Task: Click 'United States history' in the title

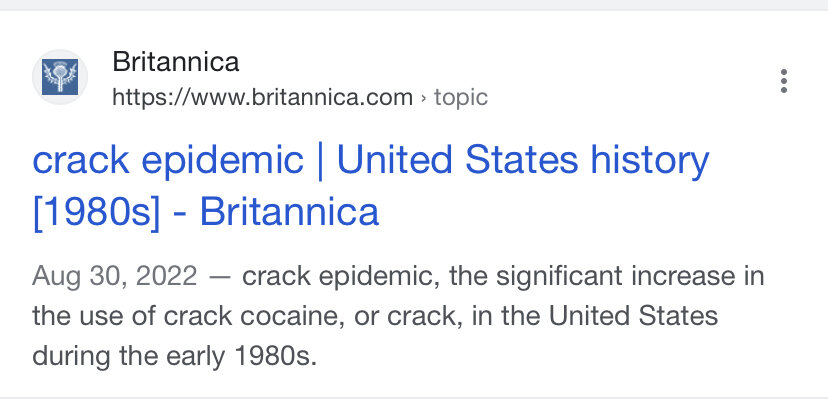Action: coord(523,160)
